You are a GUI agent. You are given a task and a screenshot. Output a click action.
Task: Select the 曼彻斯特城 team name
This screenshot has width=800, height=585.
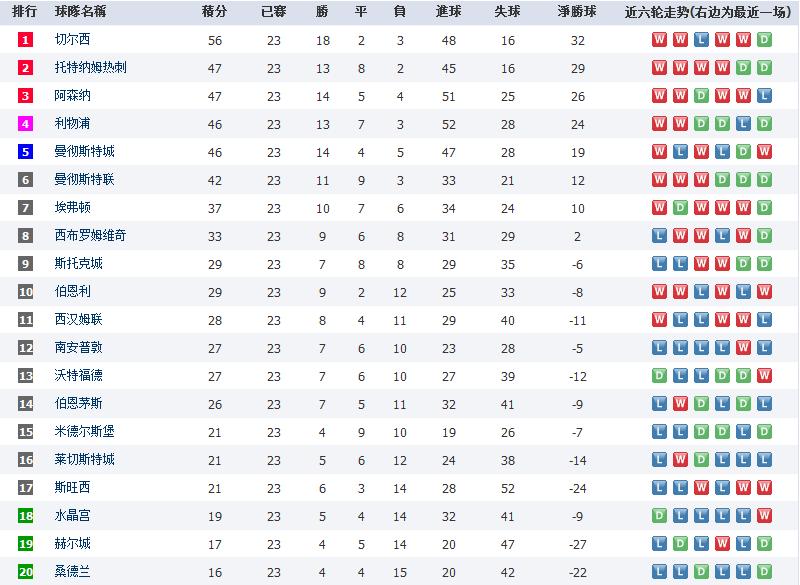(84, 152)
